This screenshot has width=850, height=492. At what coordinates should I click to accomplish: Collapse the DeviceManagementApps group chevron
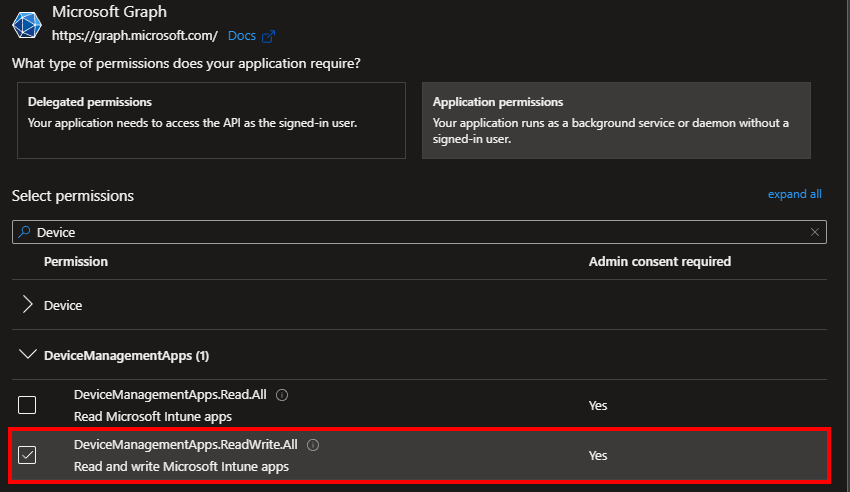click(x=27, y=355)
